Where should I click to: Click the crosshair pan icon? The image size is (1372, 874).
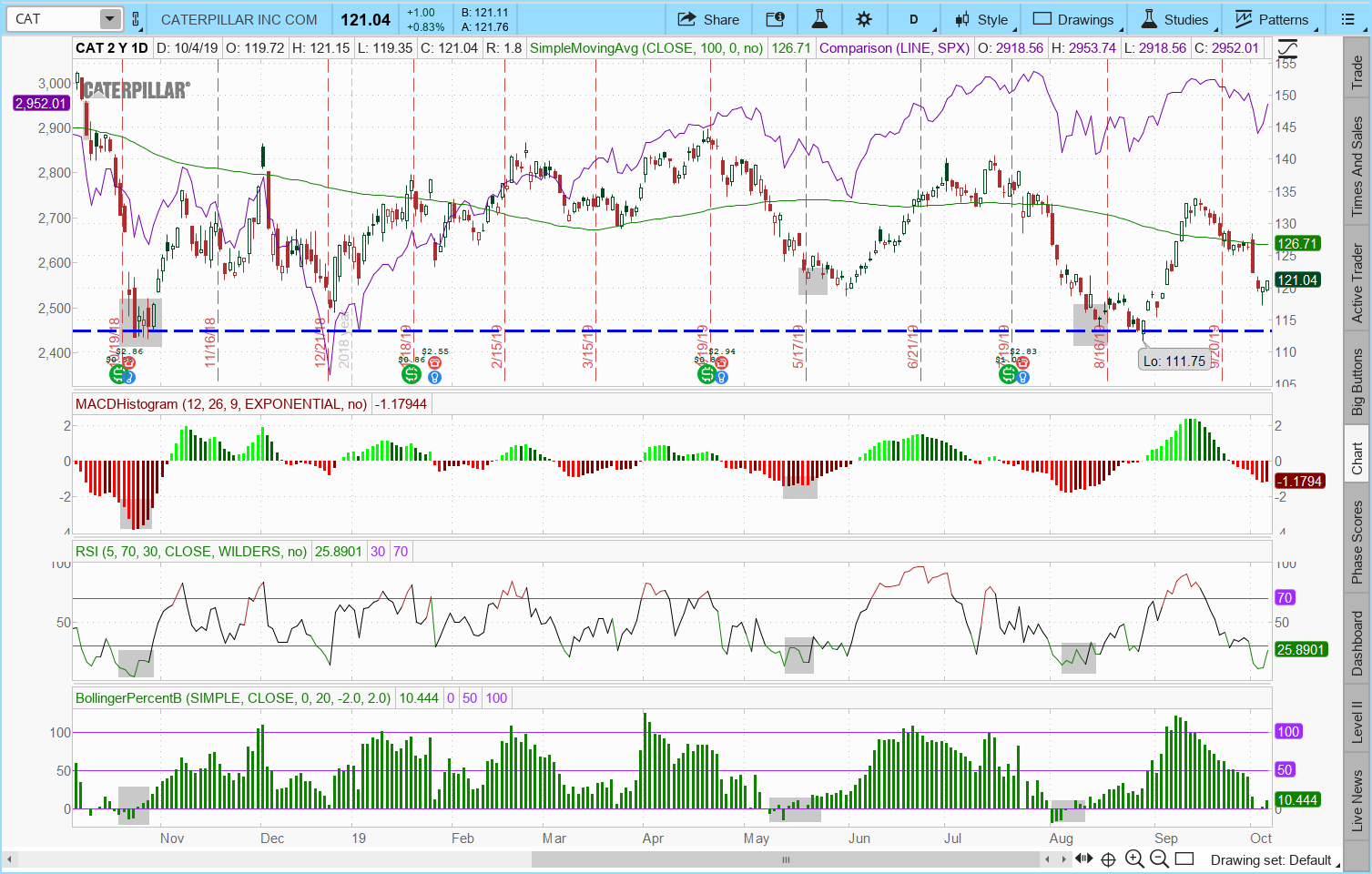point(1108,859)
